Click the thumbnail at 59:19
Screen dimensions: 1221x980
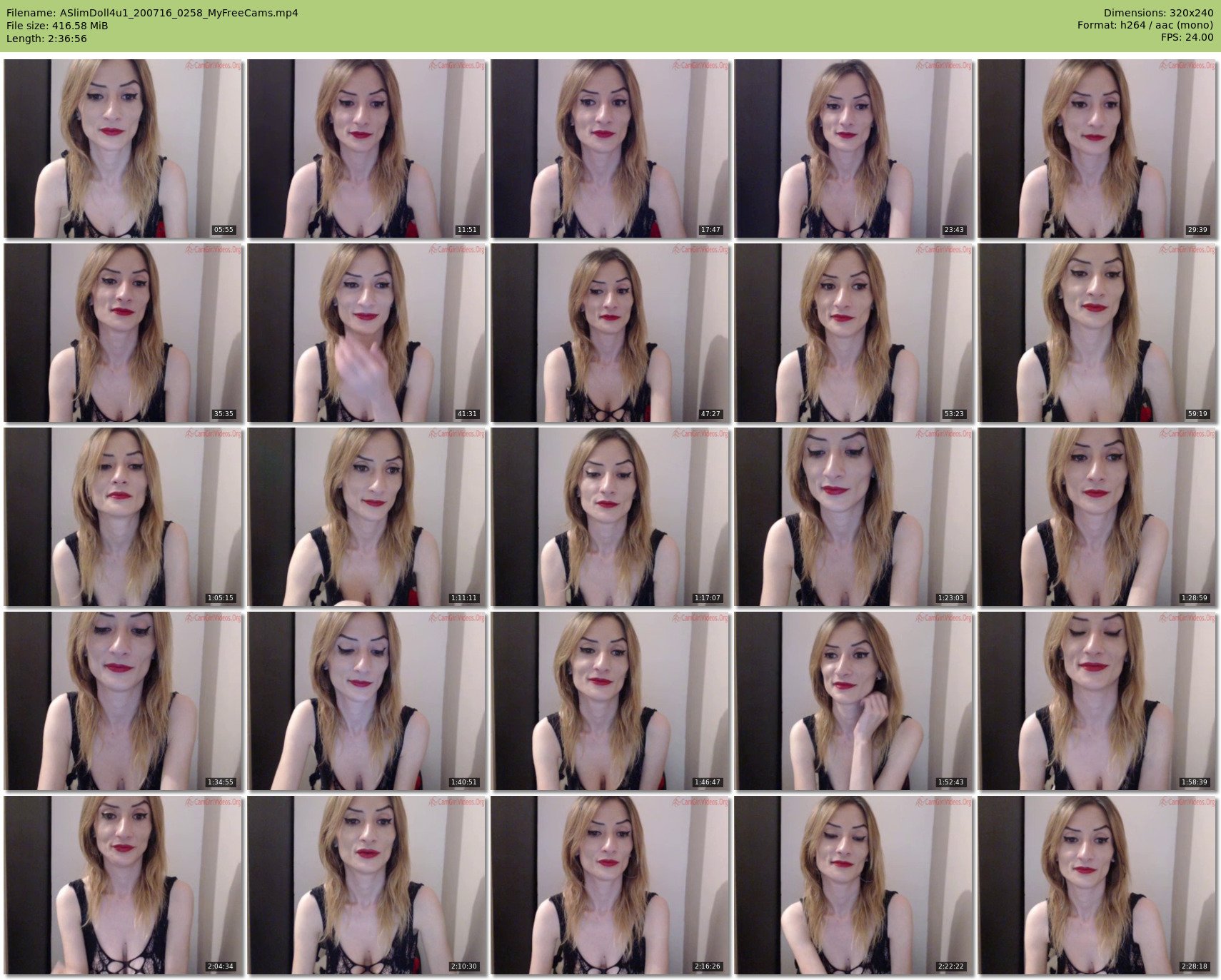1097,333
